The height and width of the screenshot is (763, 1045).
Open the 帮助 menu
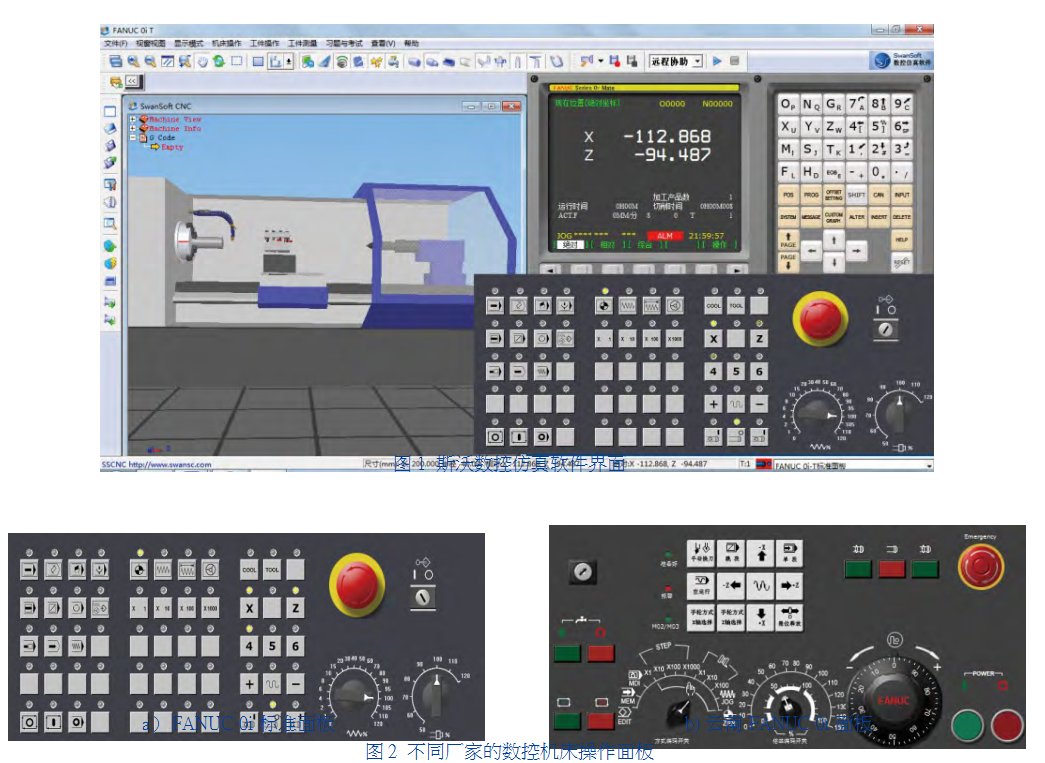coord(411,43)
